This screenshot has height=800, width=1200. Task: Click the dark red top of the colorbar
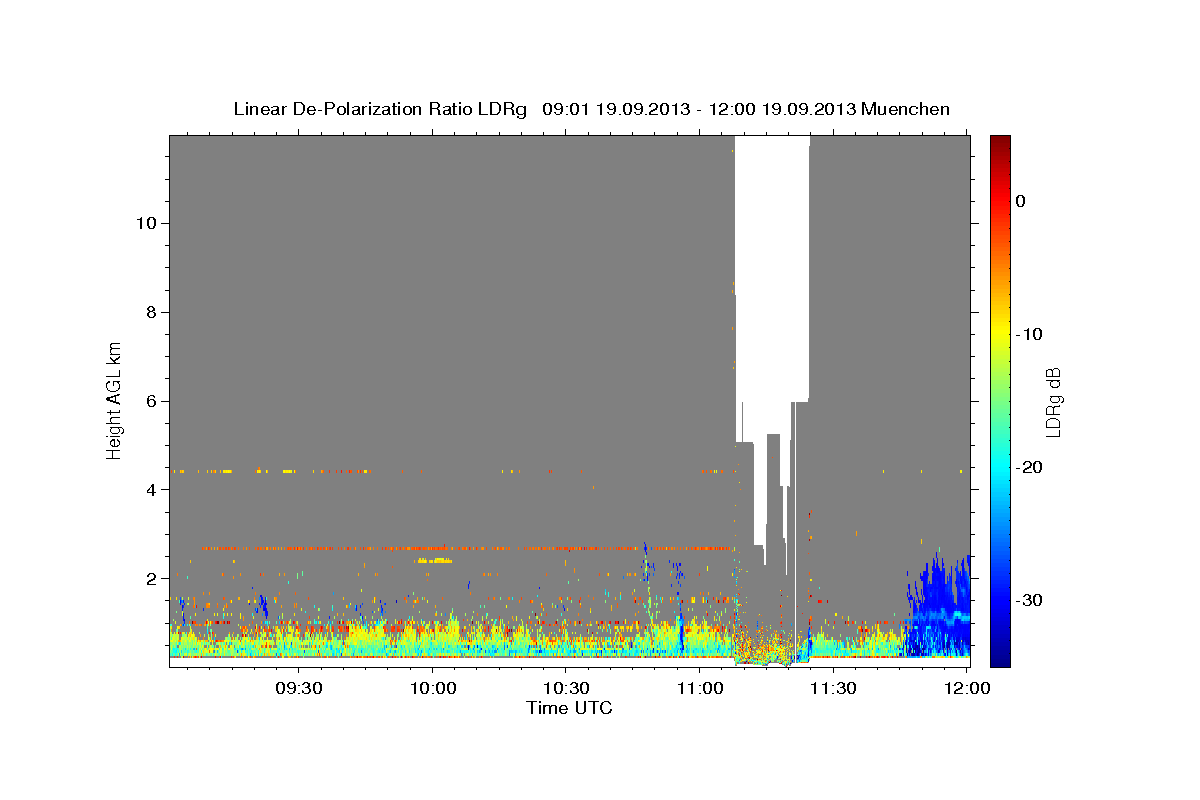[x=1000, y=142]
